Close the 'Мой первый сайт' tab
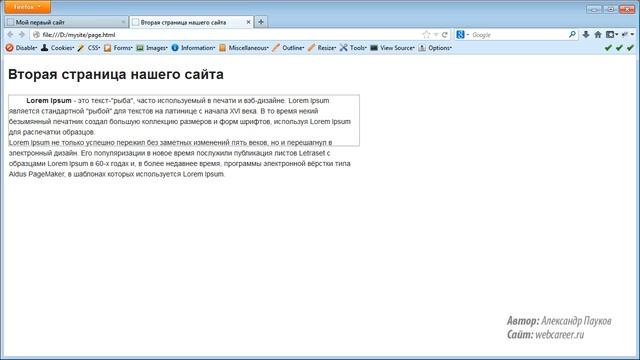640x360 pixels. click(123, 22)
